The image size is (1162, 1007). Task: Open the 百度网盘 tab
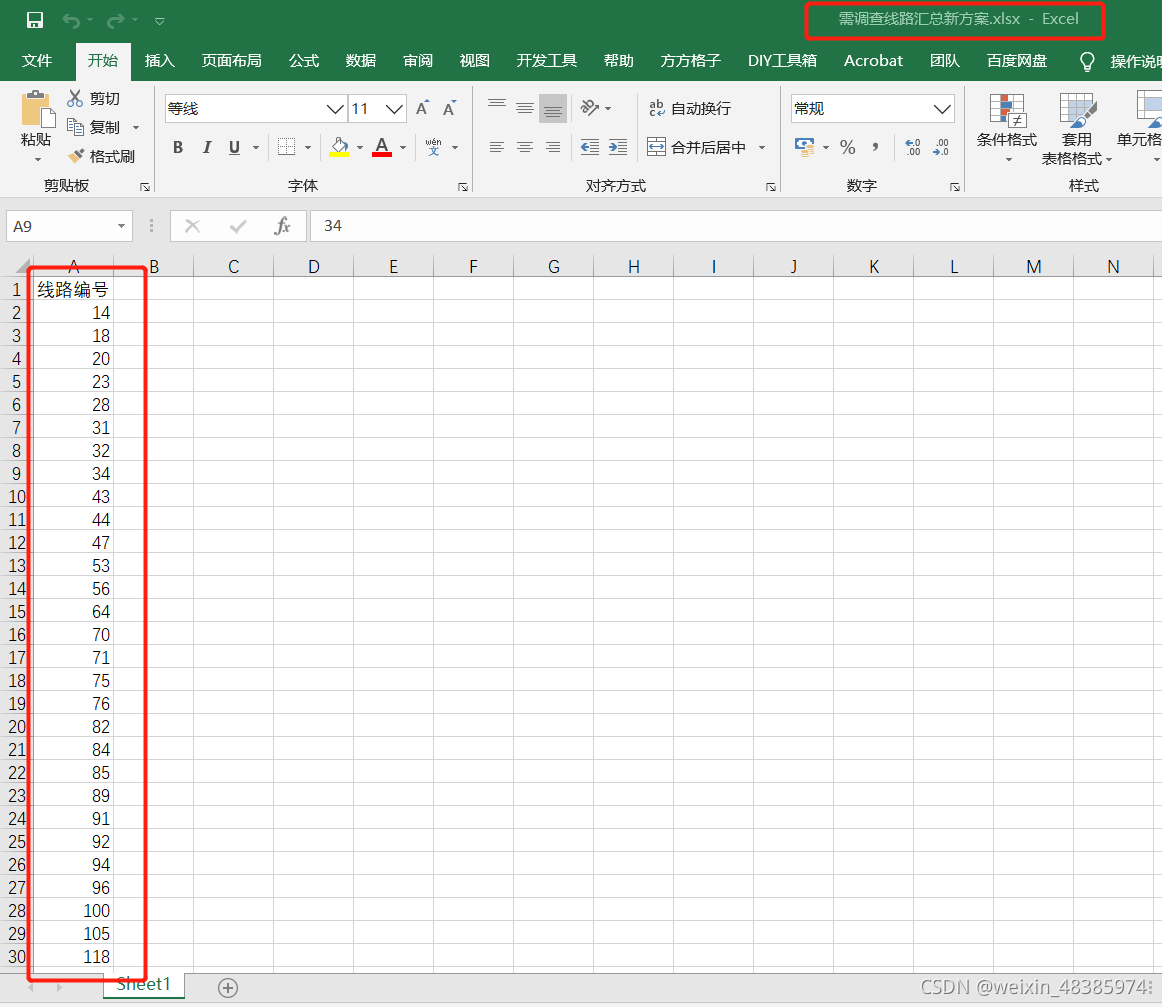[x=1017, y=61]
